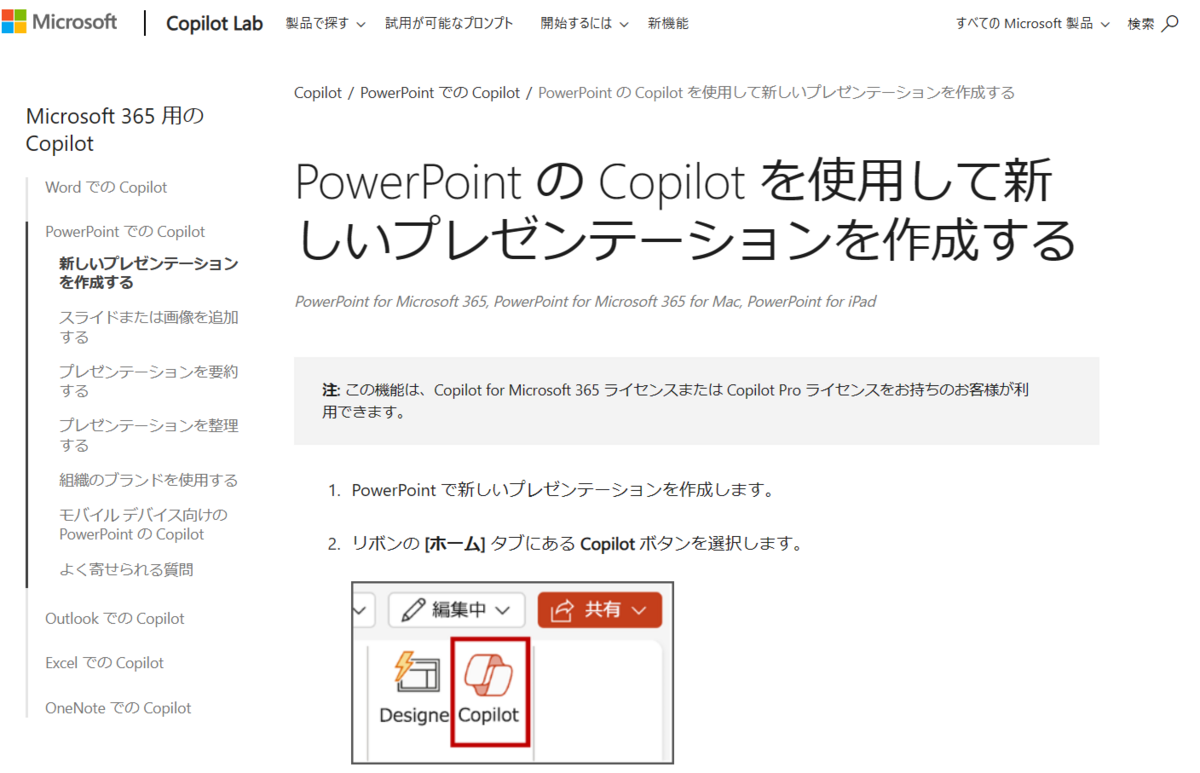Click the italic 'PowerPoint for Microsoft 365…' applies-to text
Screen dimensions: 1200x773
585,301
